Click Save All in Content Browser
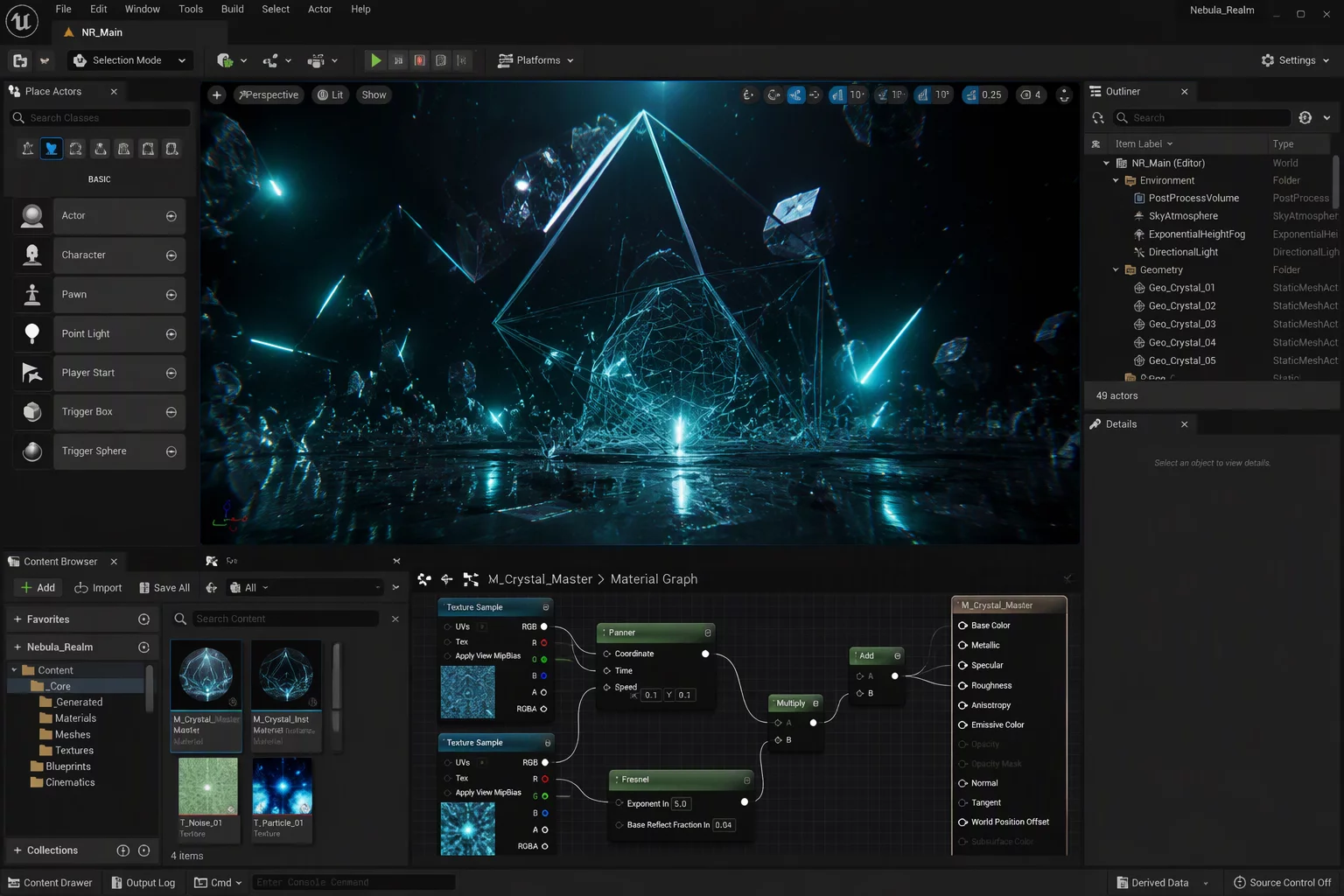This screenshot has height=896, width=1344. (x=164, y=588)
